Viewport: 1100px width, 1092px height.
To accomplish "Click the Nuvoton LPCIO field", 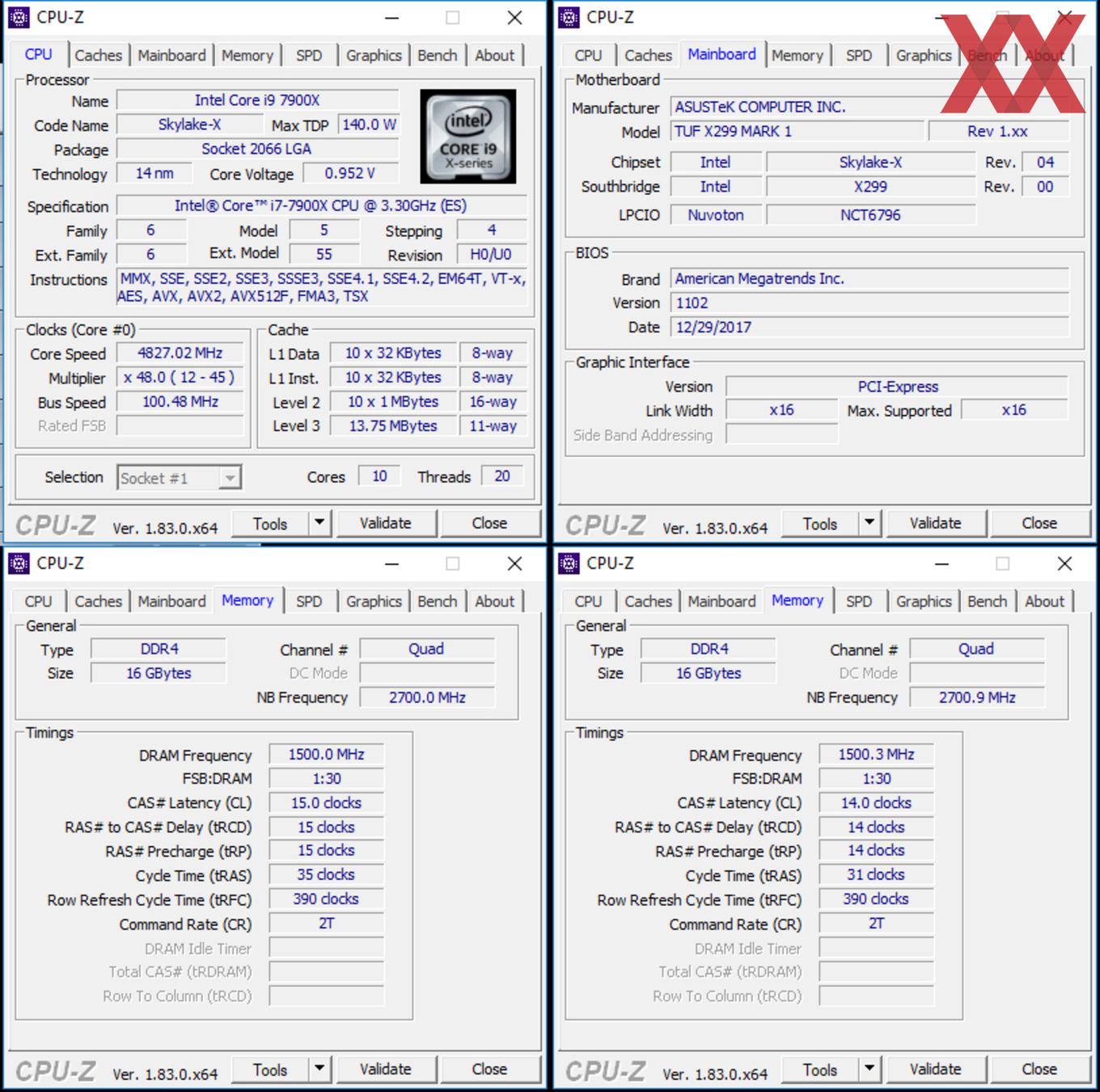I will click(x=716, y=215).
